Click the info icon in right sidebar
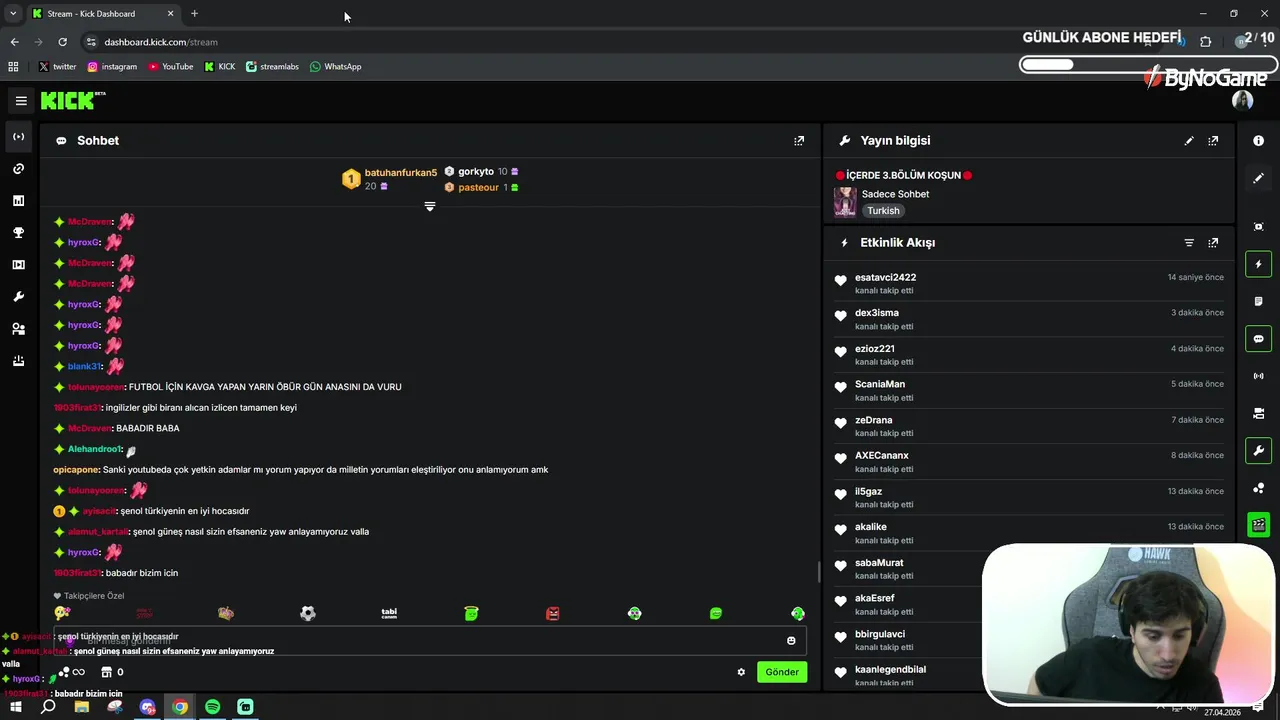 pos(1258,141)
